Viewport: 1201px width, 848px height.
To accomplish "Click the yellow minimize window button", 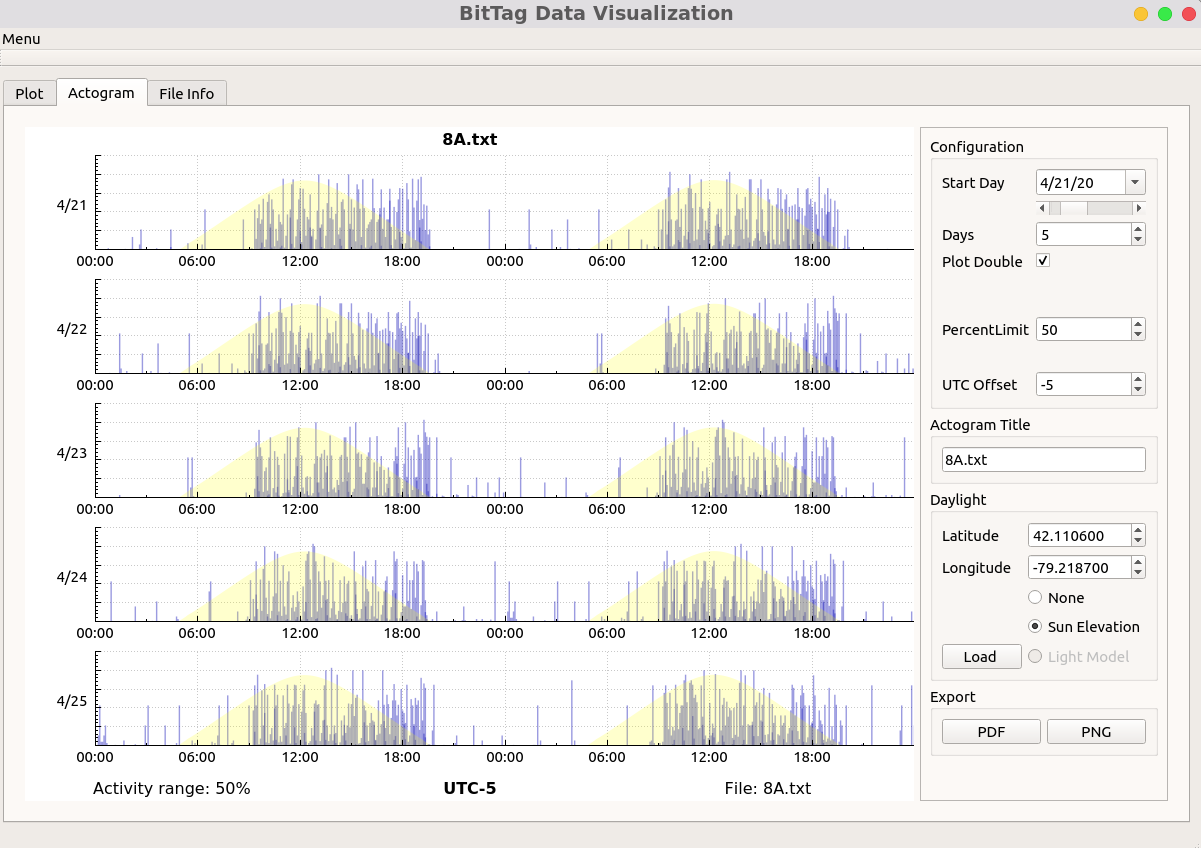I will tap(1140, 14).
